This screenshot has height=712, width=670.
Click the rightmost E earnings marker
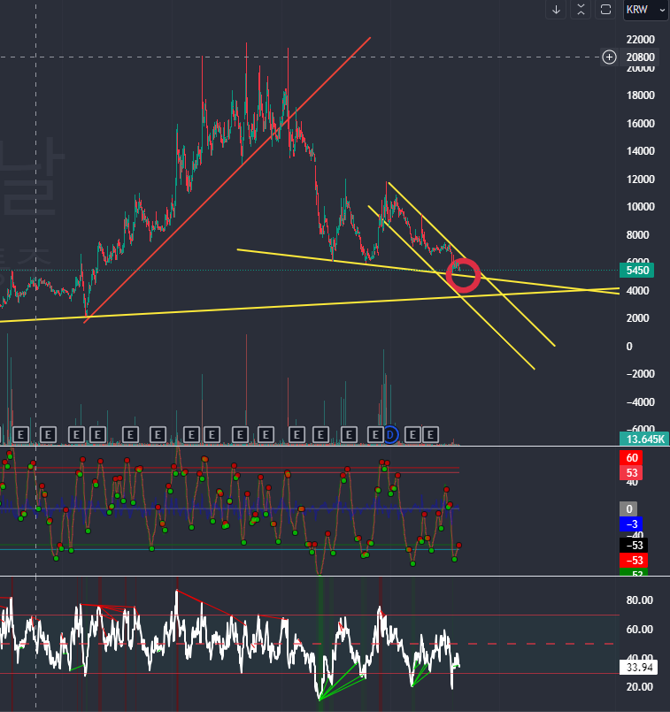pyautogui.click(x=430, y=435)
